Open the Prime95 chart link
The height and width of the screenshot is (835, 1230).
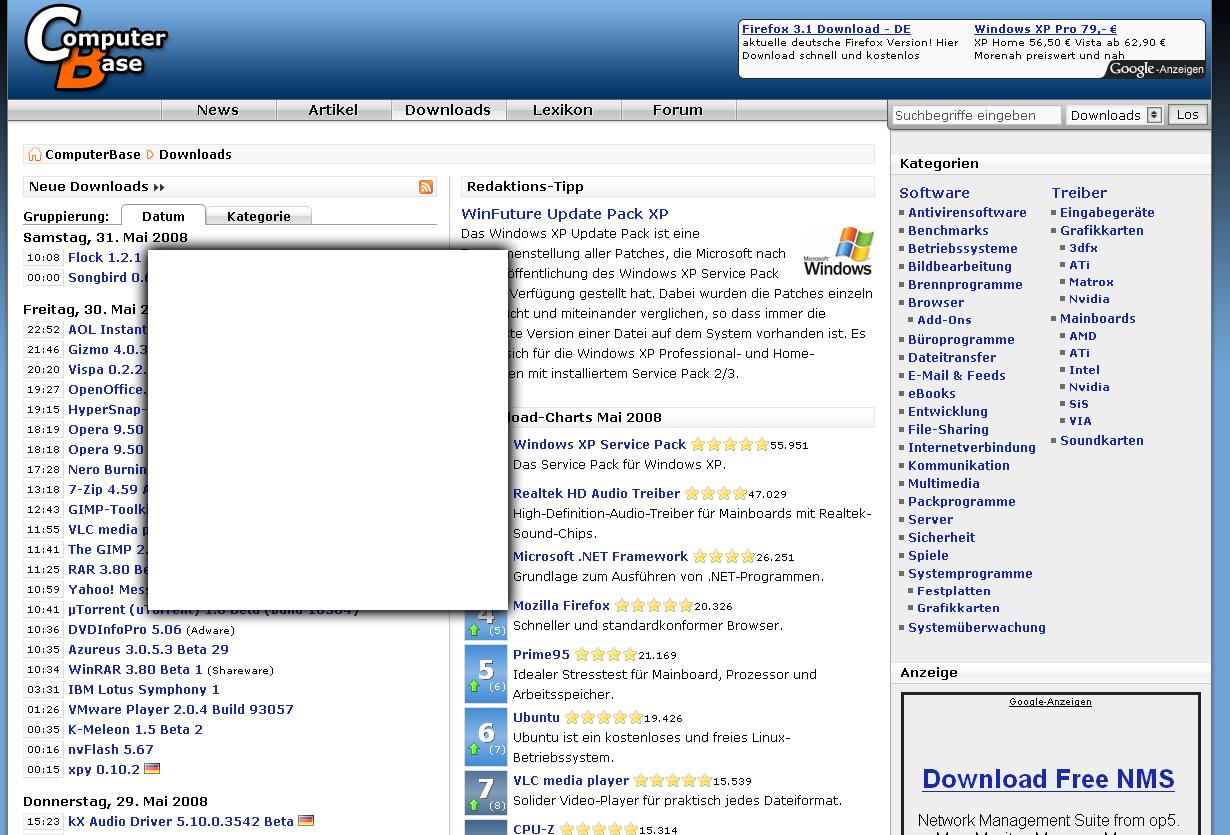coord(541,655)
